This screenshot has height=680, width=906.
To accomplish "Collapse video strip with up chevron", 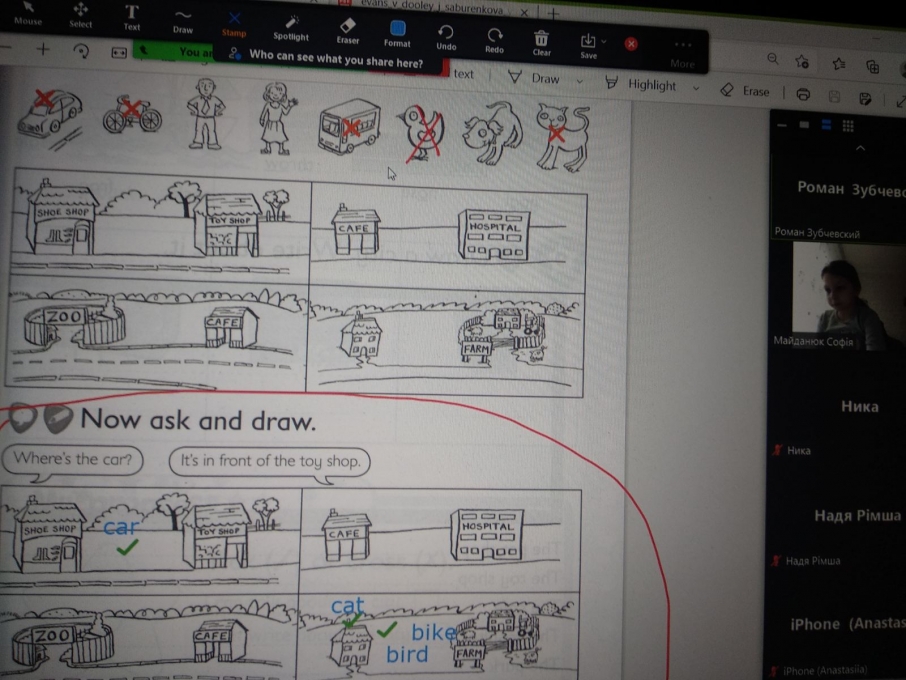I will [860, 148].
